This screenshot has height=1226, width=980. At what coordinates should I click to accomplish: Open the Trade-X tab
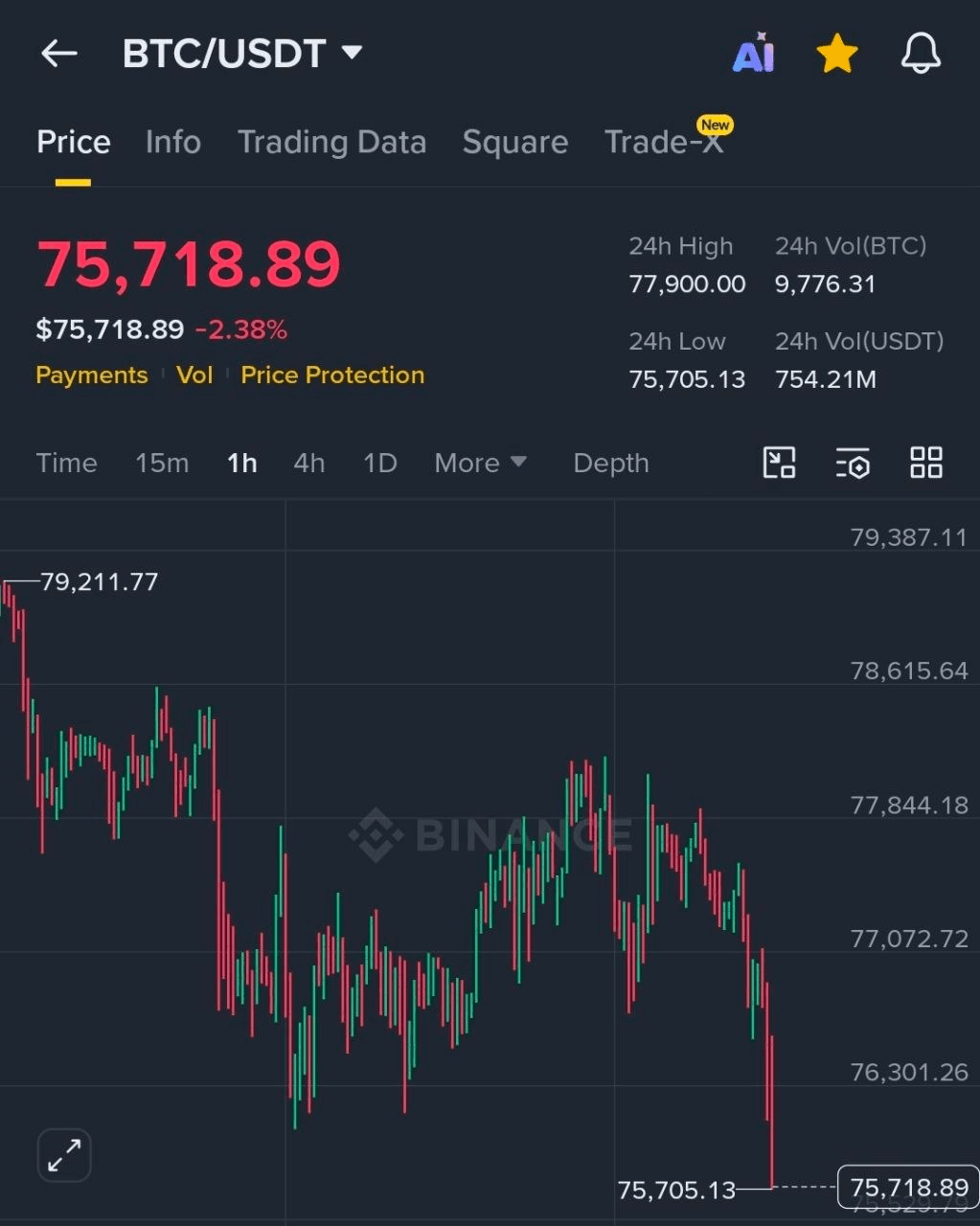click(664, 142)
